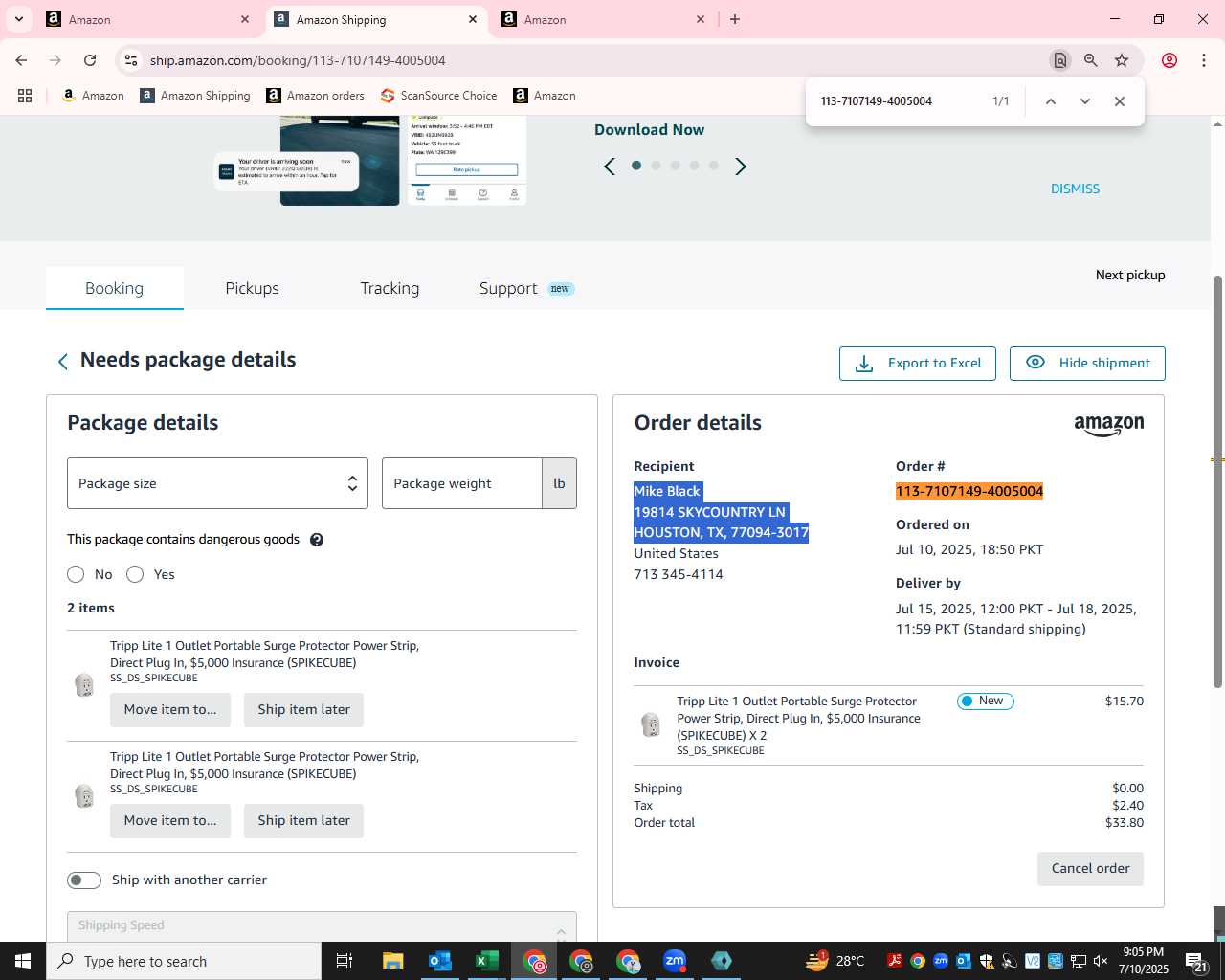
Task: Click the back chevron beside Needs package details
Action: pos(63,361)
